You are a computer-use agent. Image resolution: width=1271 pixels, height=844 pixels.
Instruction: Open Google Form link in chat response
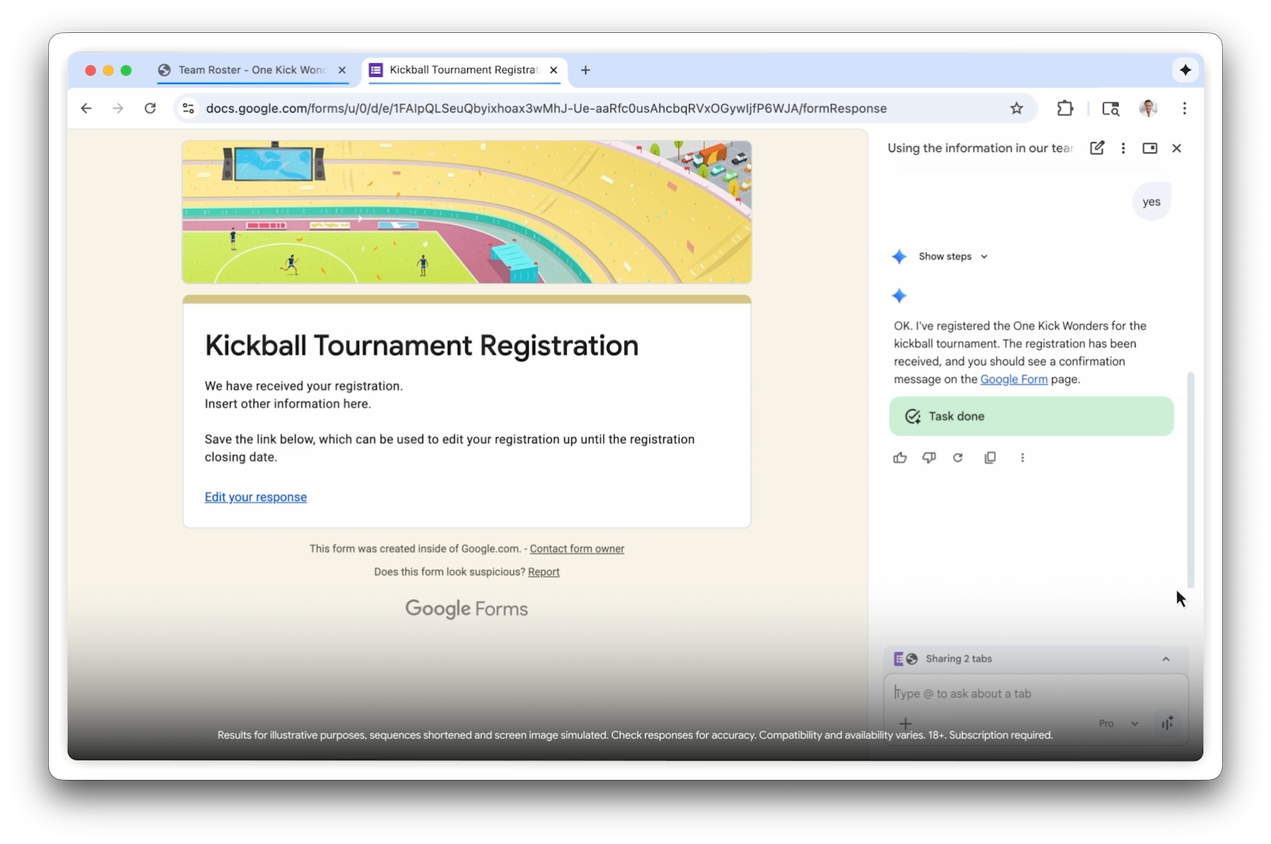click(1014, 380)
